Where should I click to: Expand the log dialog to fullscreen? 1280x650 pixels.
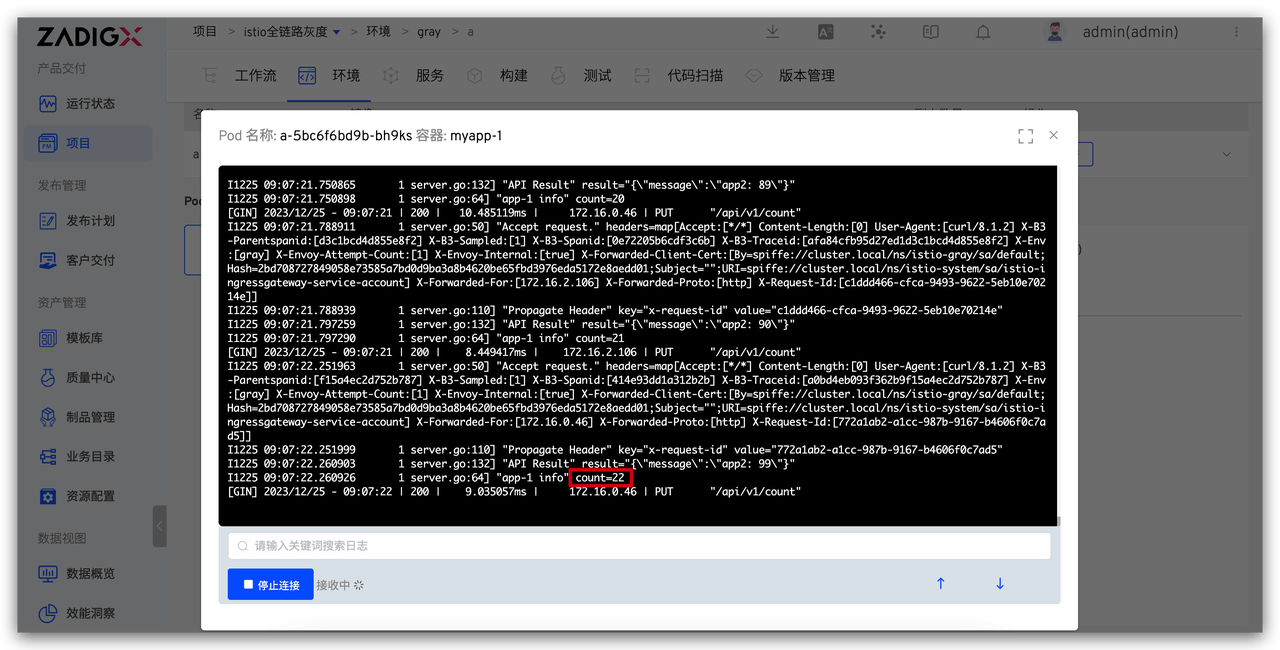[1025, 136]
